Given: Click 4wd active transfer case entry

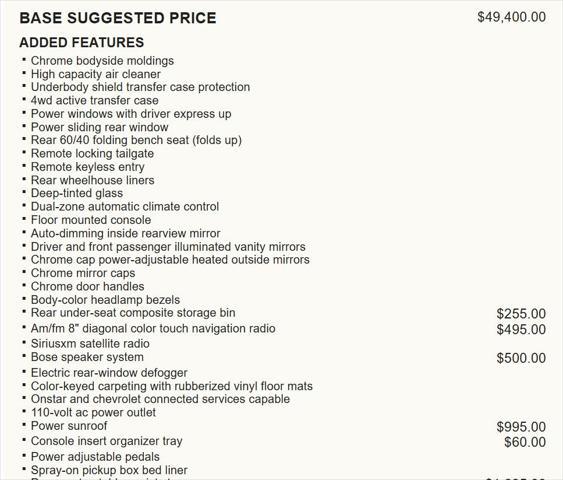Looking at the screenshot, I should 94,101.
